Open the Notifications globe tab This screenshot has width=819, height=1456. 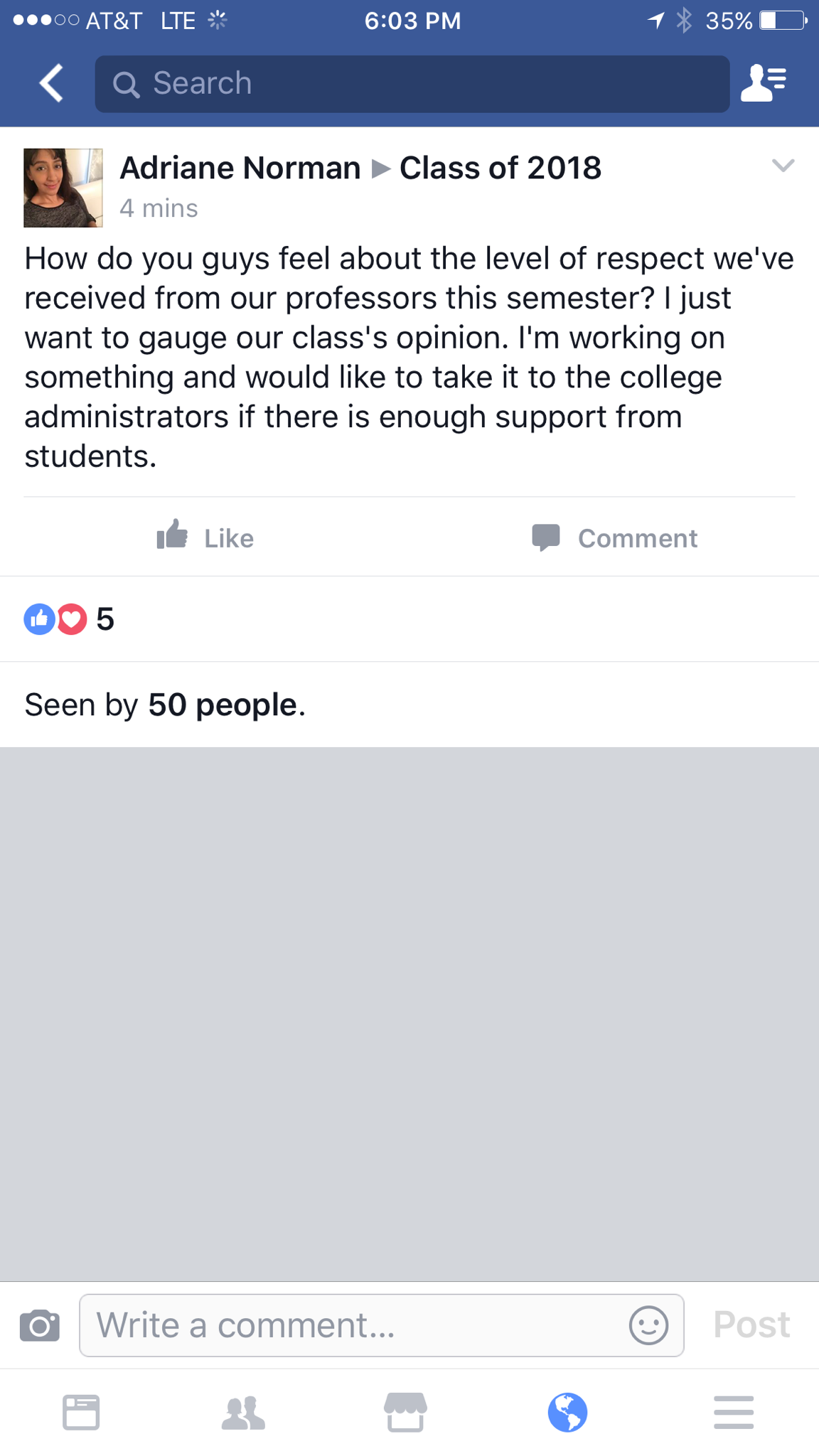coord(567,1412)
